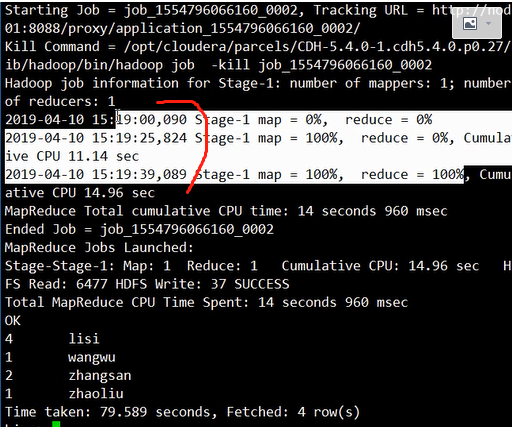Click the 'OK' result line

(x=13, y=321)
